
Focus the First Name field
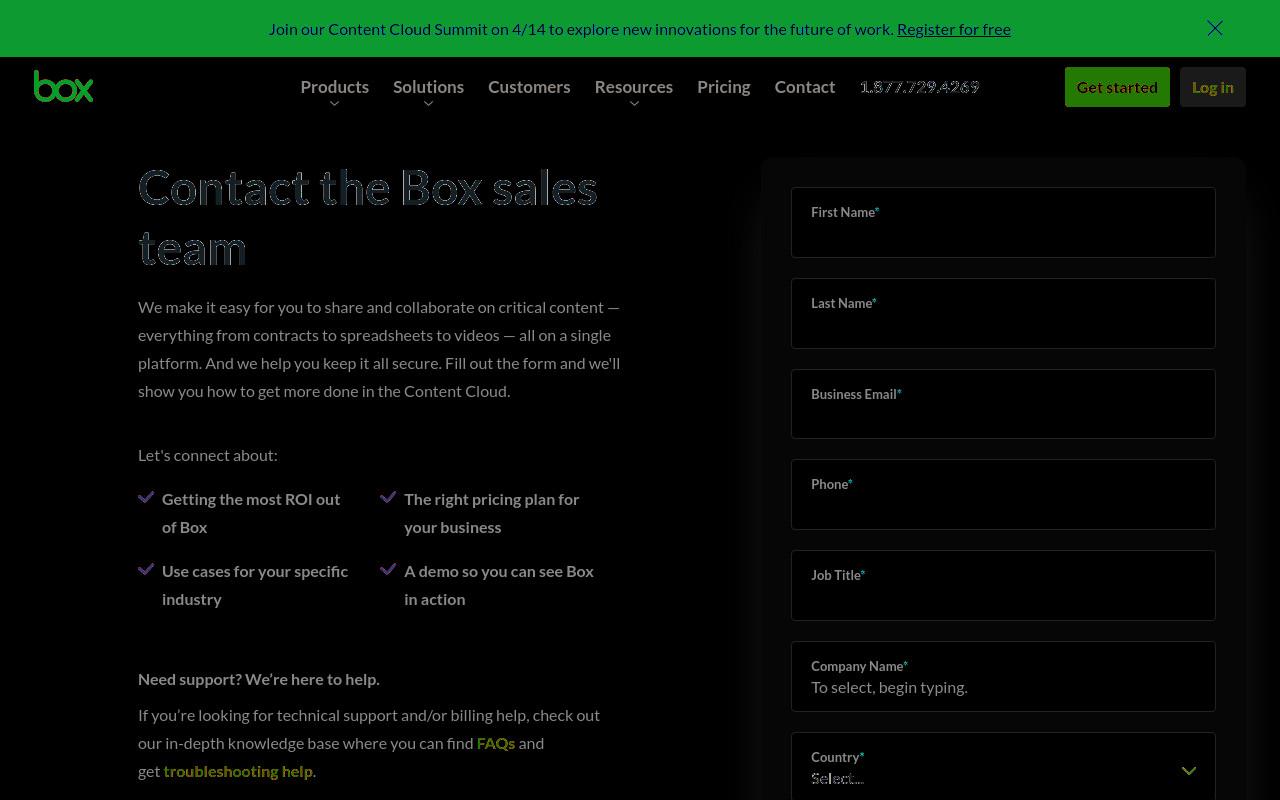1003,222
